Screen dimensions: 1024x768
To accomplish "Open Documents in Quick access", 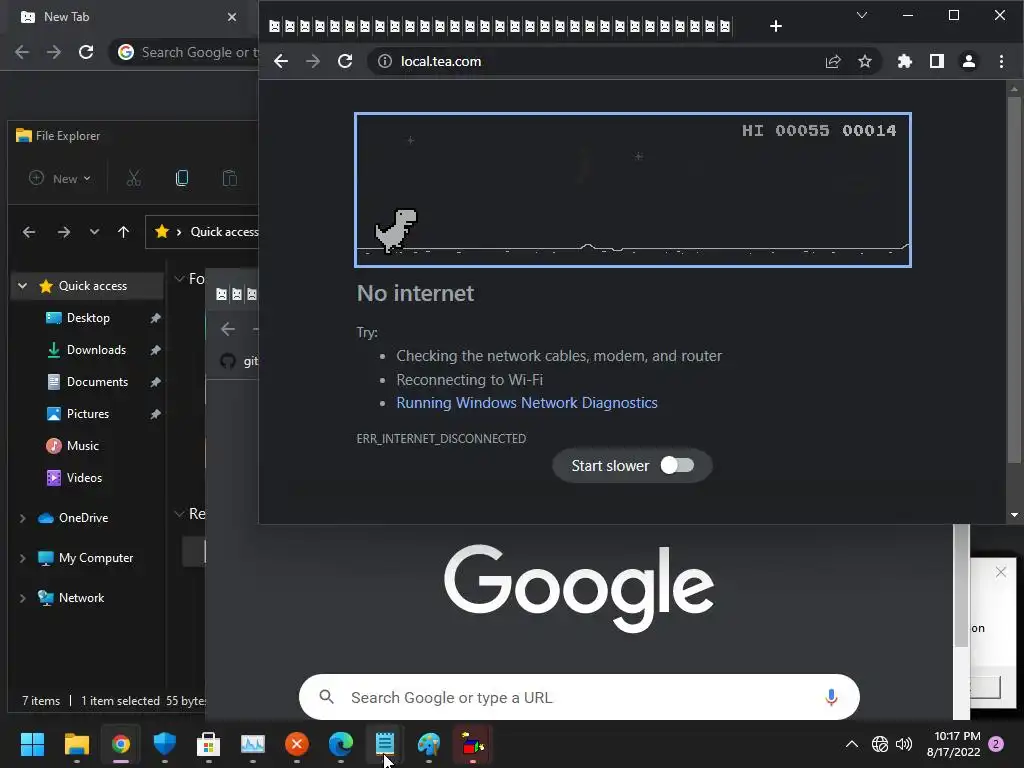I will click(97, 382).
